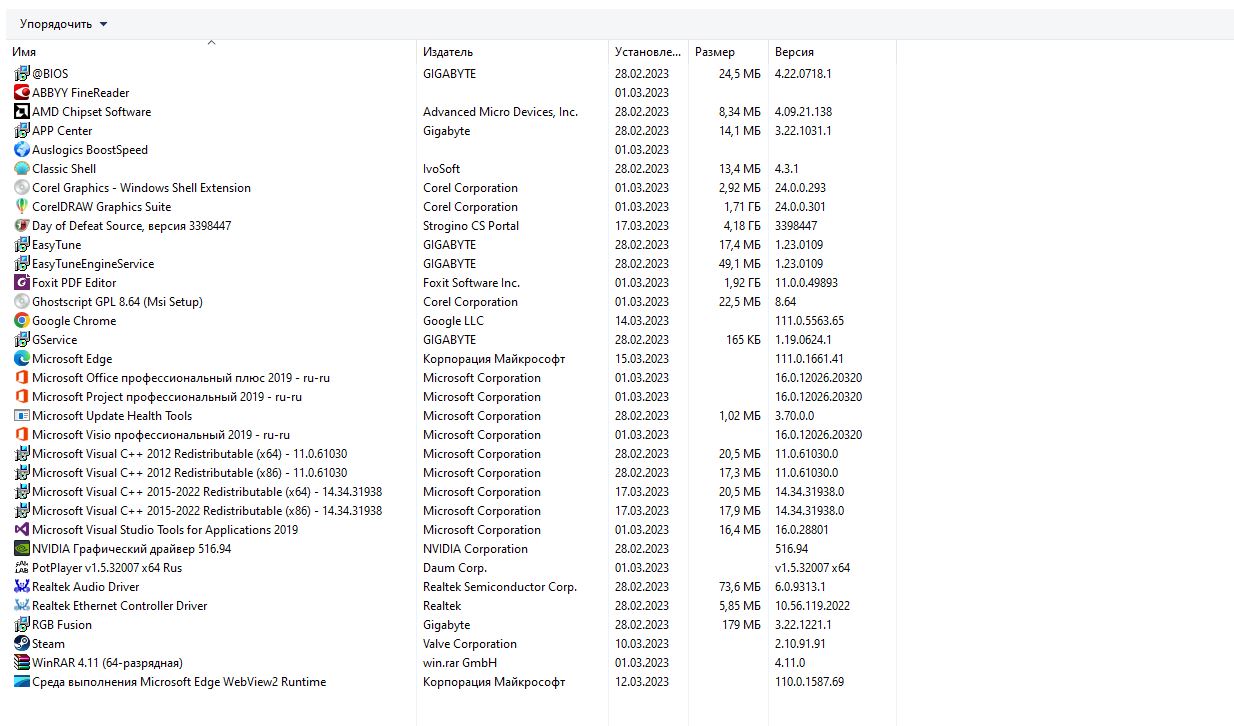This screenshot has height=726, width=1234.
Task: Click the Steam icon
Action: coord(22,643)
